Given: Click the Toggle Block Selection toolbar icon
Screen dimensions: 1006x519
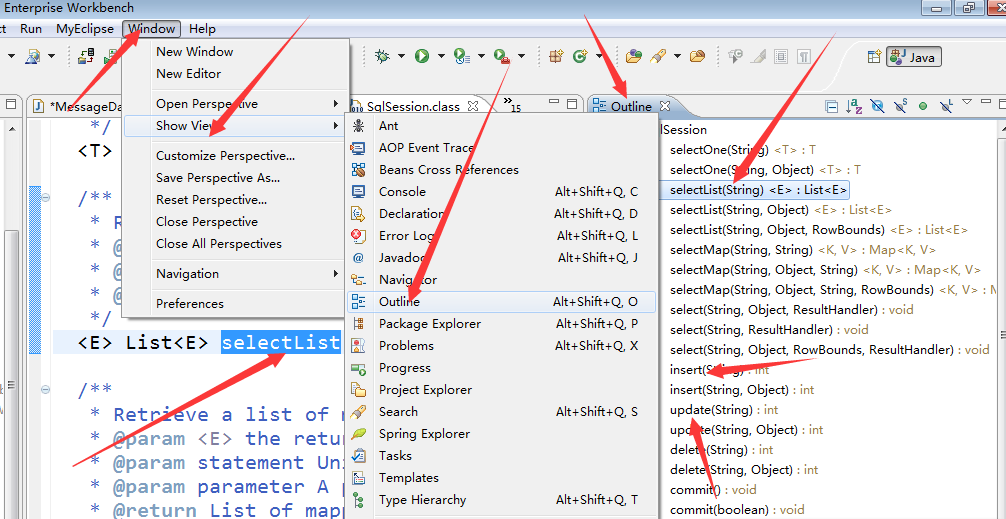Looking at the screenshot, I should point(781,57).
